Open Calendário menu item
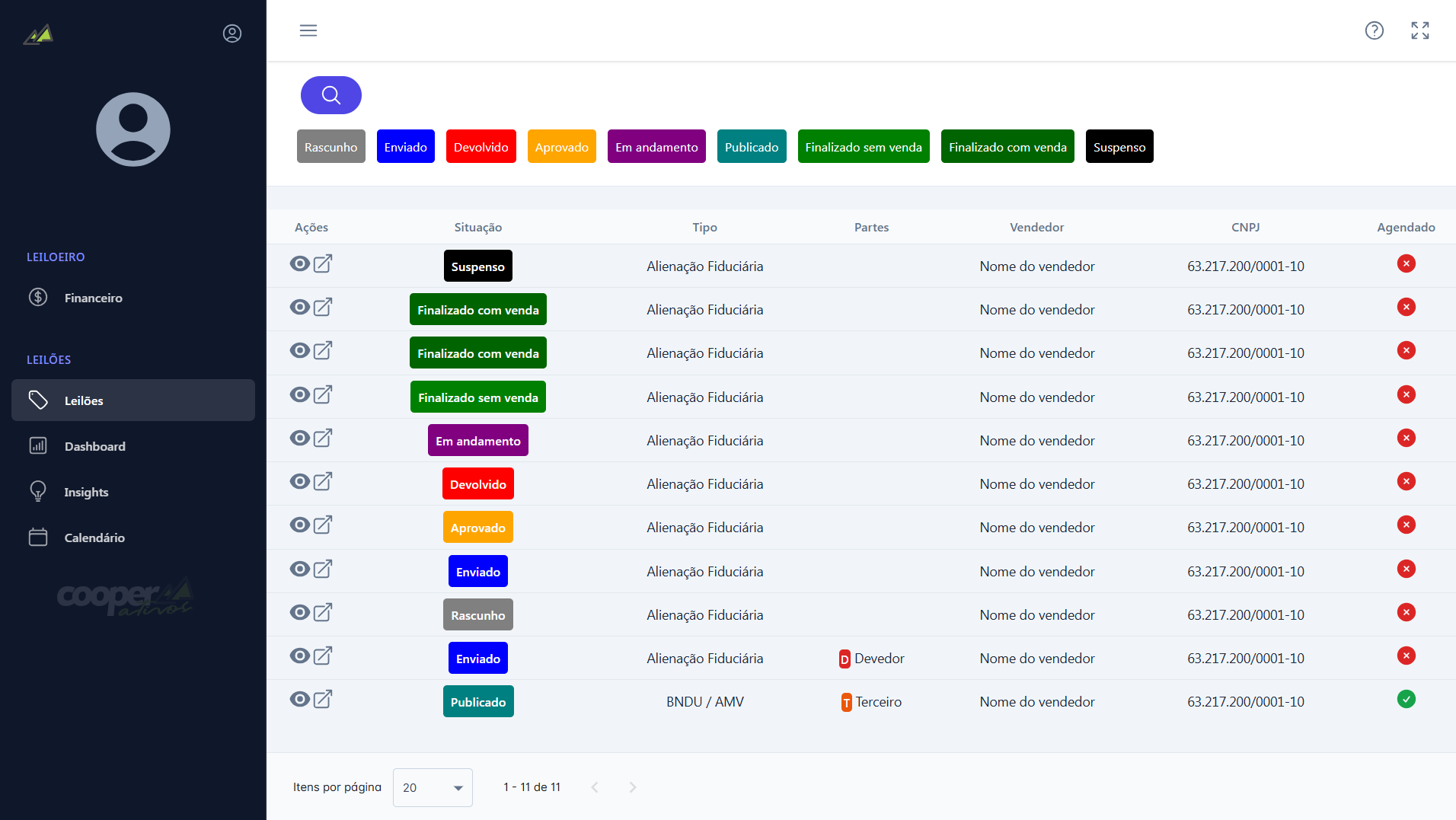This screenshot has height=820, width=1456. (133, 538)
